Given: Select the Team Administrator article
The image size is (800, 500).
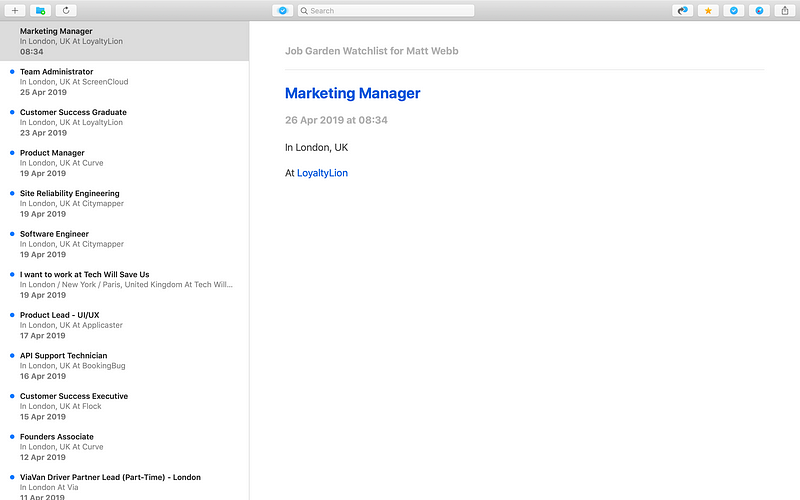Looking at the screenshot, I should pyautogui.click(x=124, y=82).
